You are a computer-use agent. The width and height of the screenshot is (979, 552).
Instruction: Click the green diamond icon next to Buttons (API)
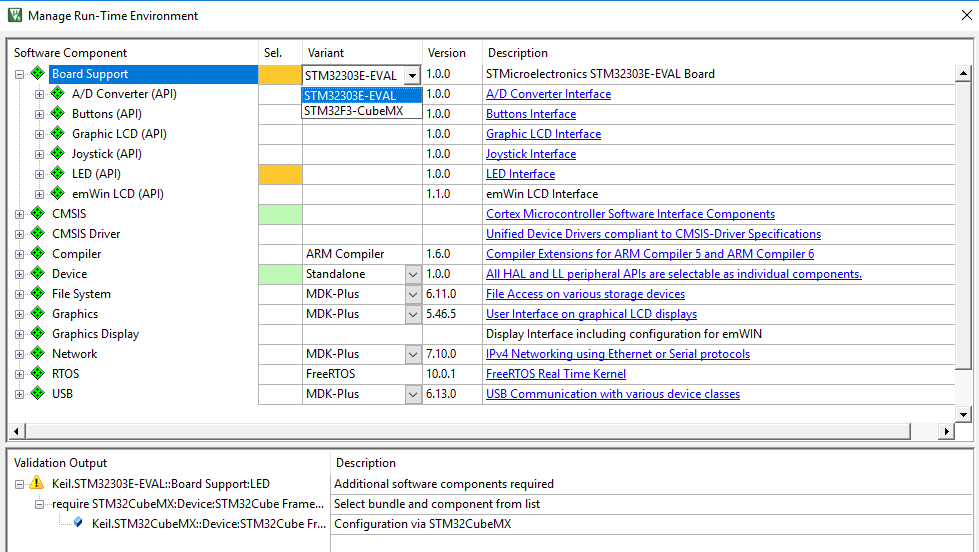[58, 113]
